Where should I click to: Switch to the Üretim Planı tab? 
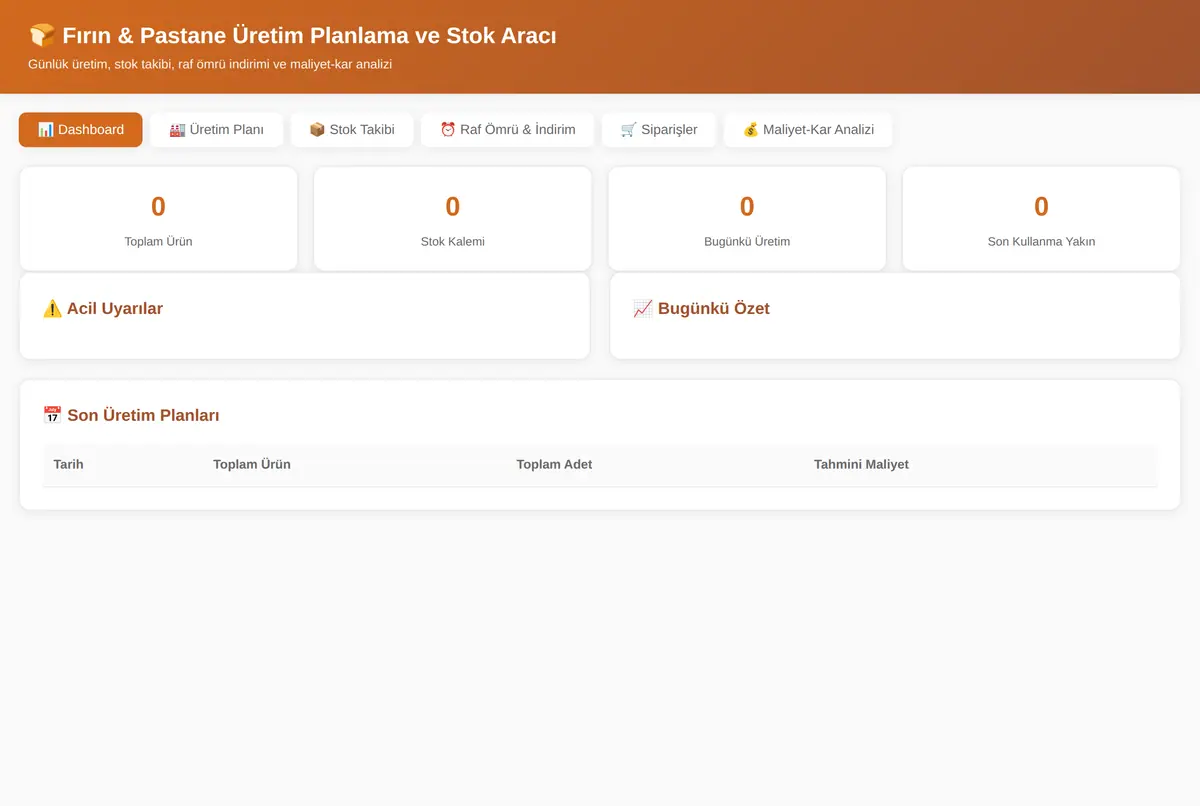coord(217,130)
